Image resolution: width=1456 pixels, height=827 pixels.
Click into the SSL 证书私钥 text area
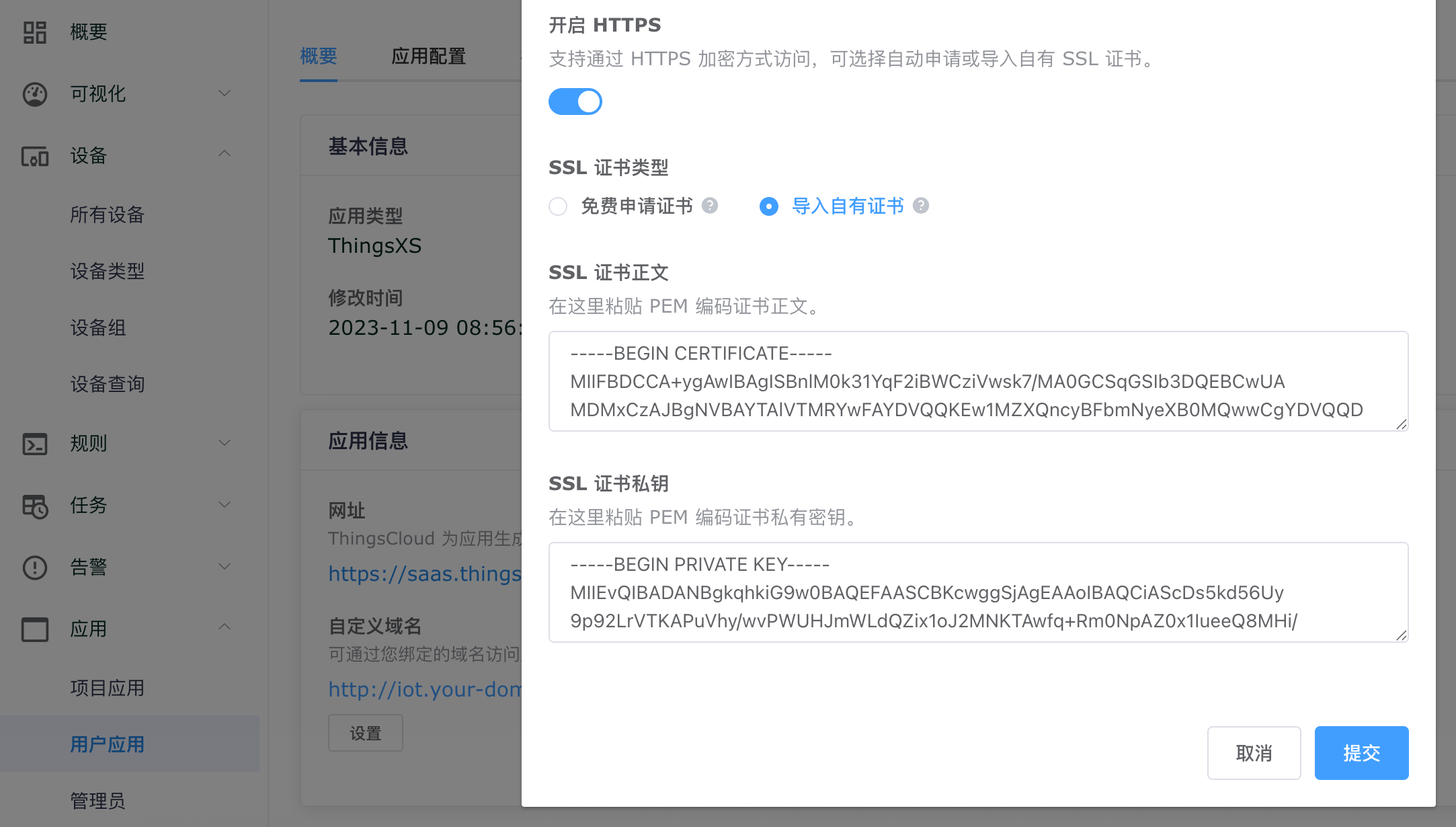tap(978, 592)
